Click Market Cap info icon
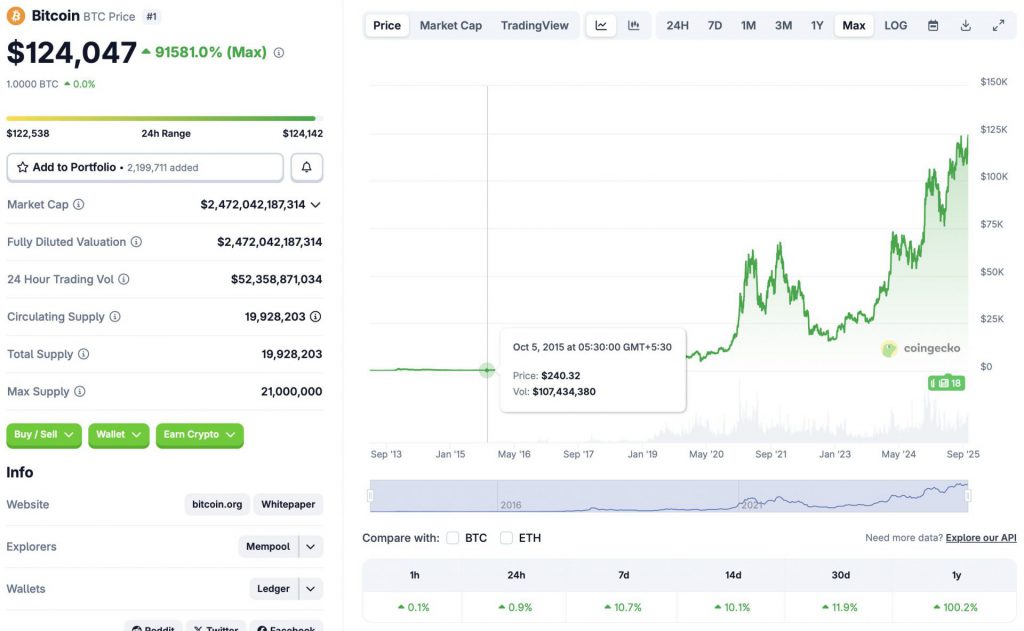This screenshot has height=631, width=1024. click(x=79, y=204)
